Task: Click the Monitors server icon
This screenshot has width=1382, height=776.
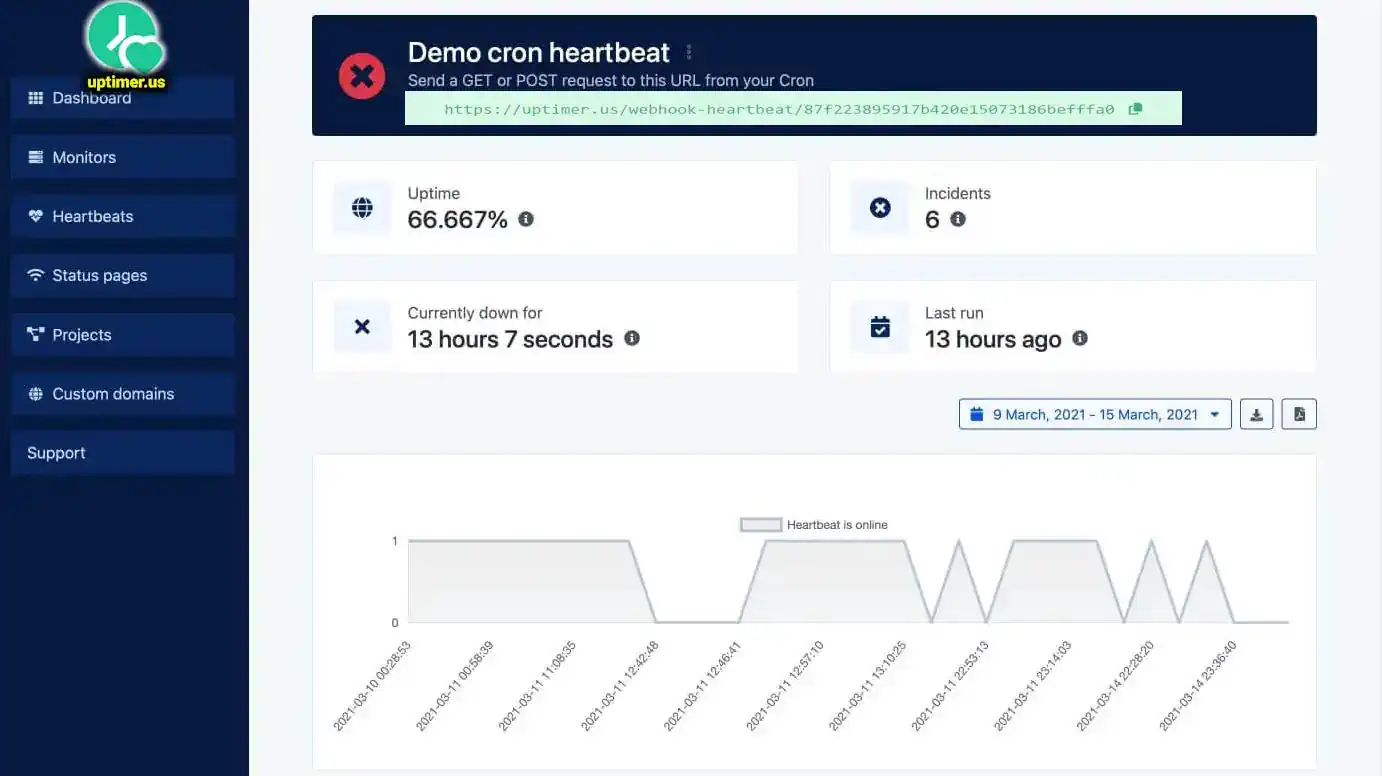Action: point(36,157)
